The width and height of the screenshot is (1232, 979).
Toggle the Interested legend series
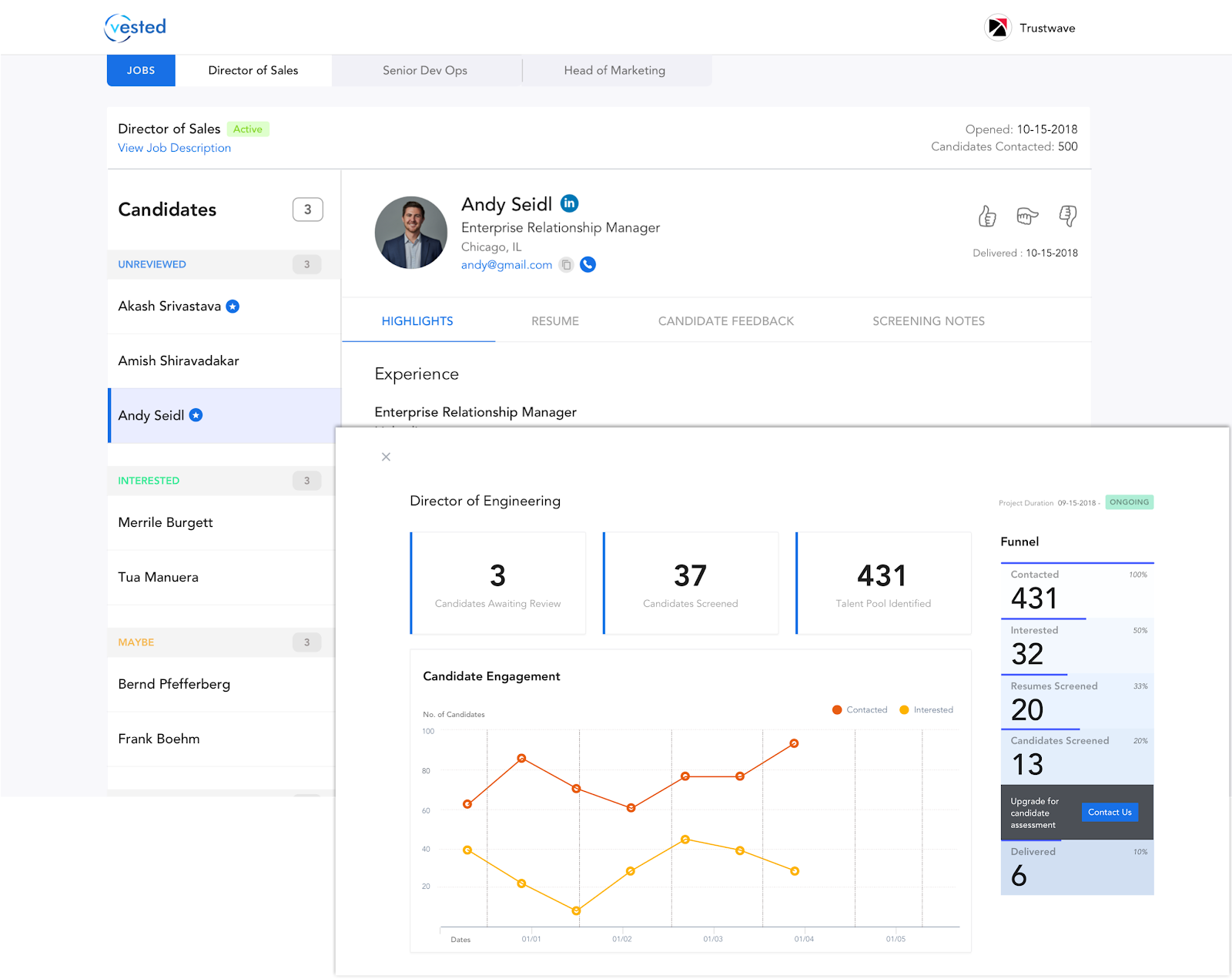(x=926, y=710)
